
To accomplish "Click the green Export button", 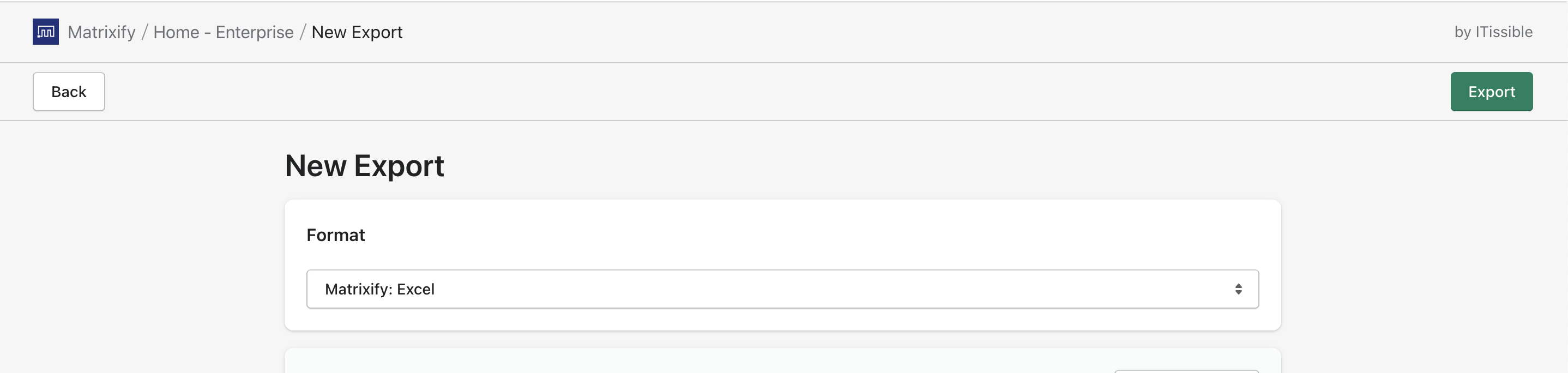I will (1491, 92).
